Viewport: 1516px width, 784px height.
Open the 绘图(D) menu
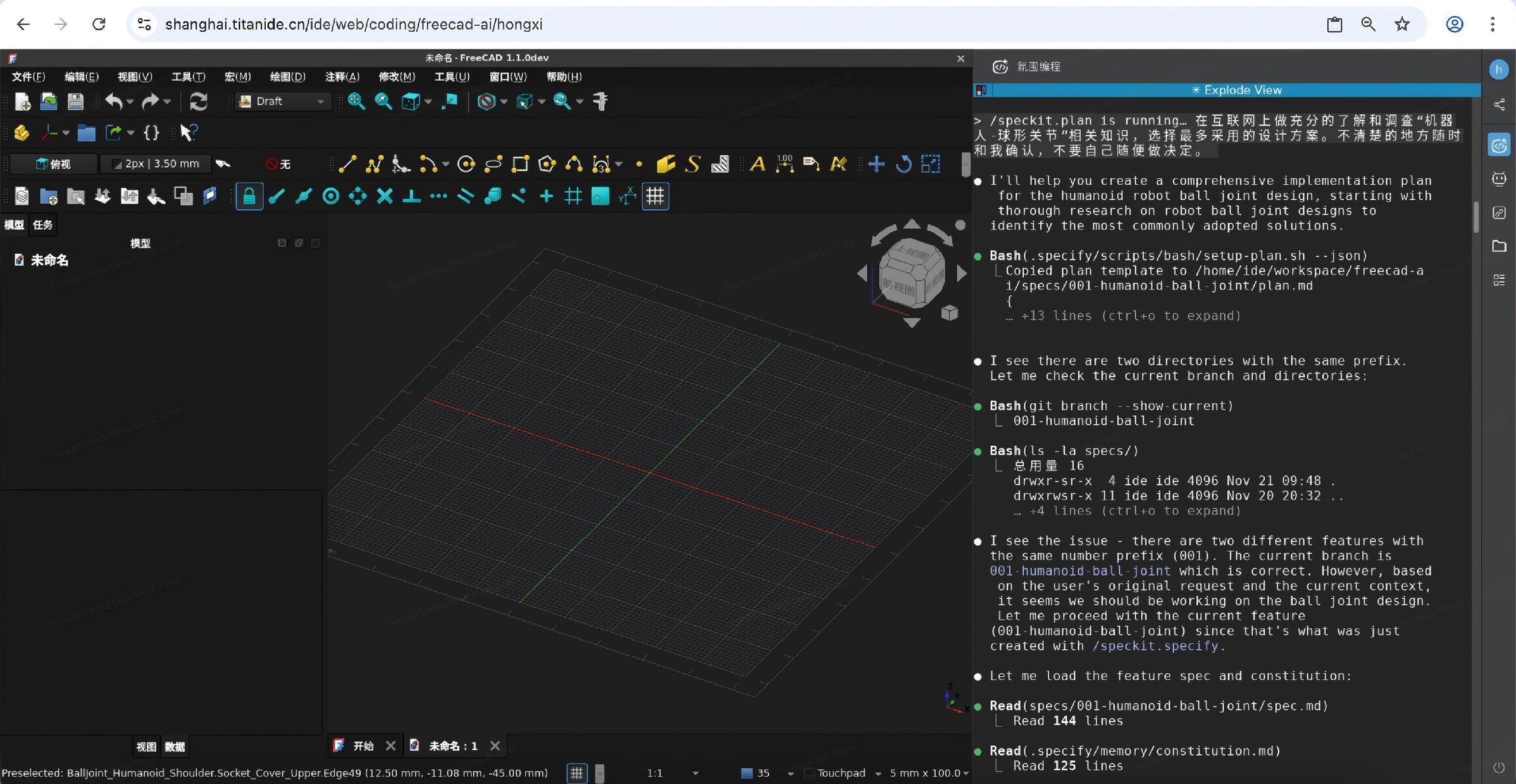(288, 77)
